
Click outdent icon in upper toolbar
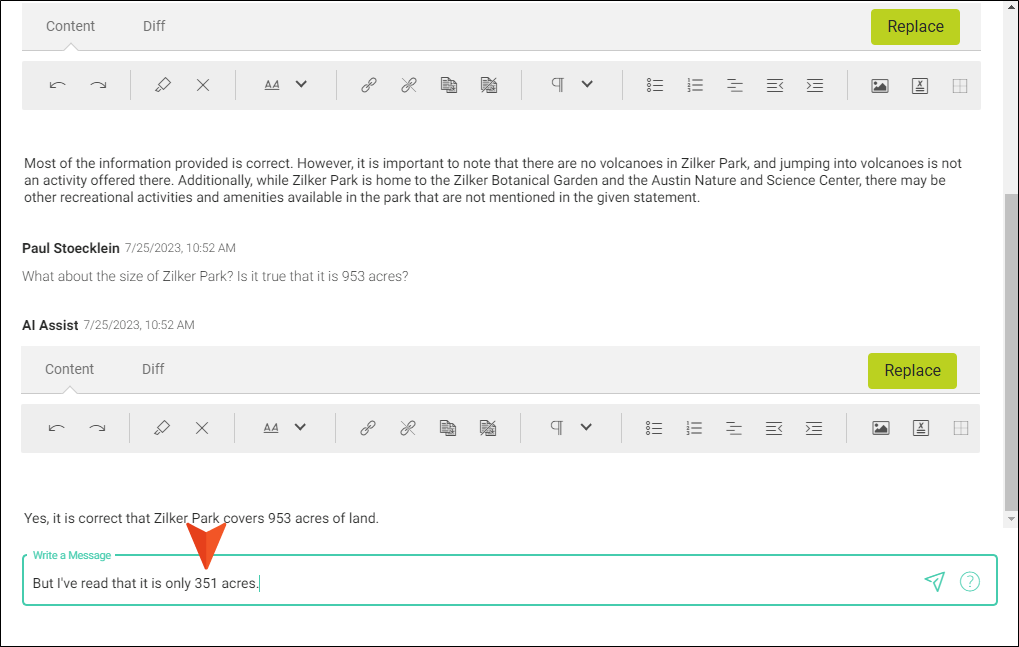click(x=775, y=85)
